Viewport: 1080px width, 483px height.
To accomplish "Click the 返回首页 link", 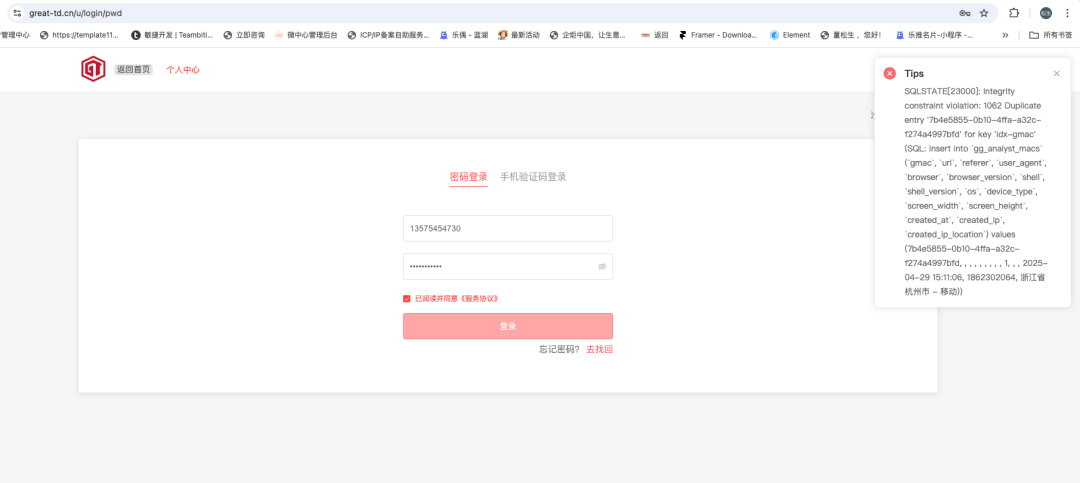I will (x=134, y=70).
